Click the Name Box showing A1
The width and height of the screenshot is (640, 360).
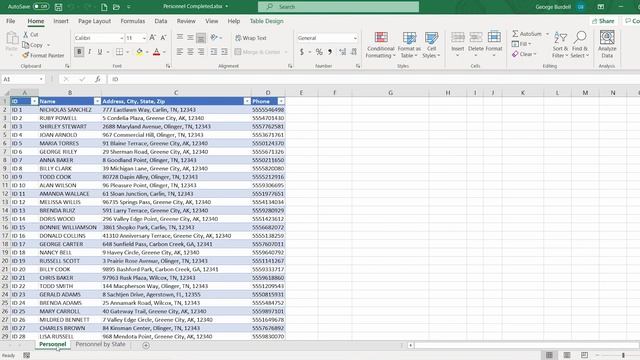[23, 79]
